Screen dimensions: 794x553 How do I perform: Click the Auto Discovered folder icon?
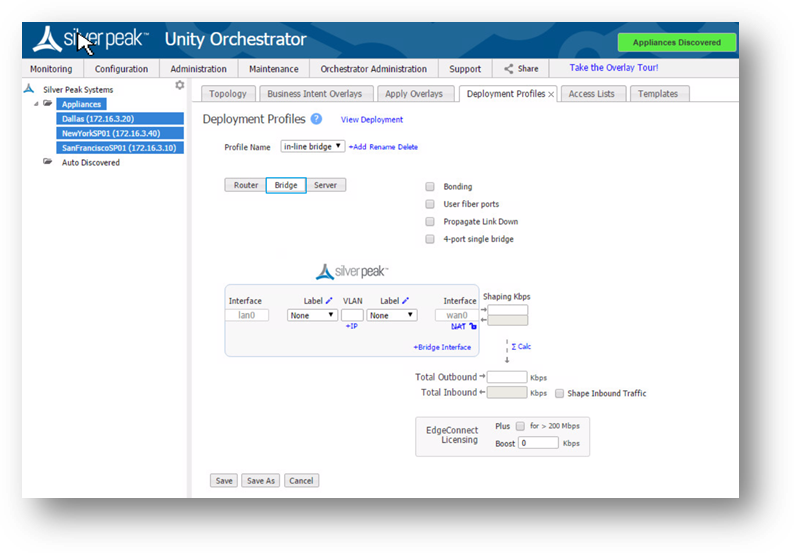pyautogui.click(x=48, y=162)
